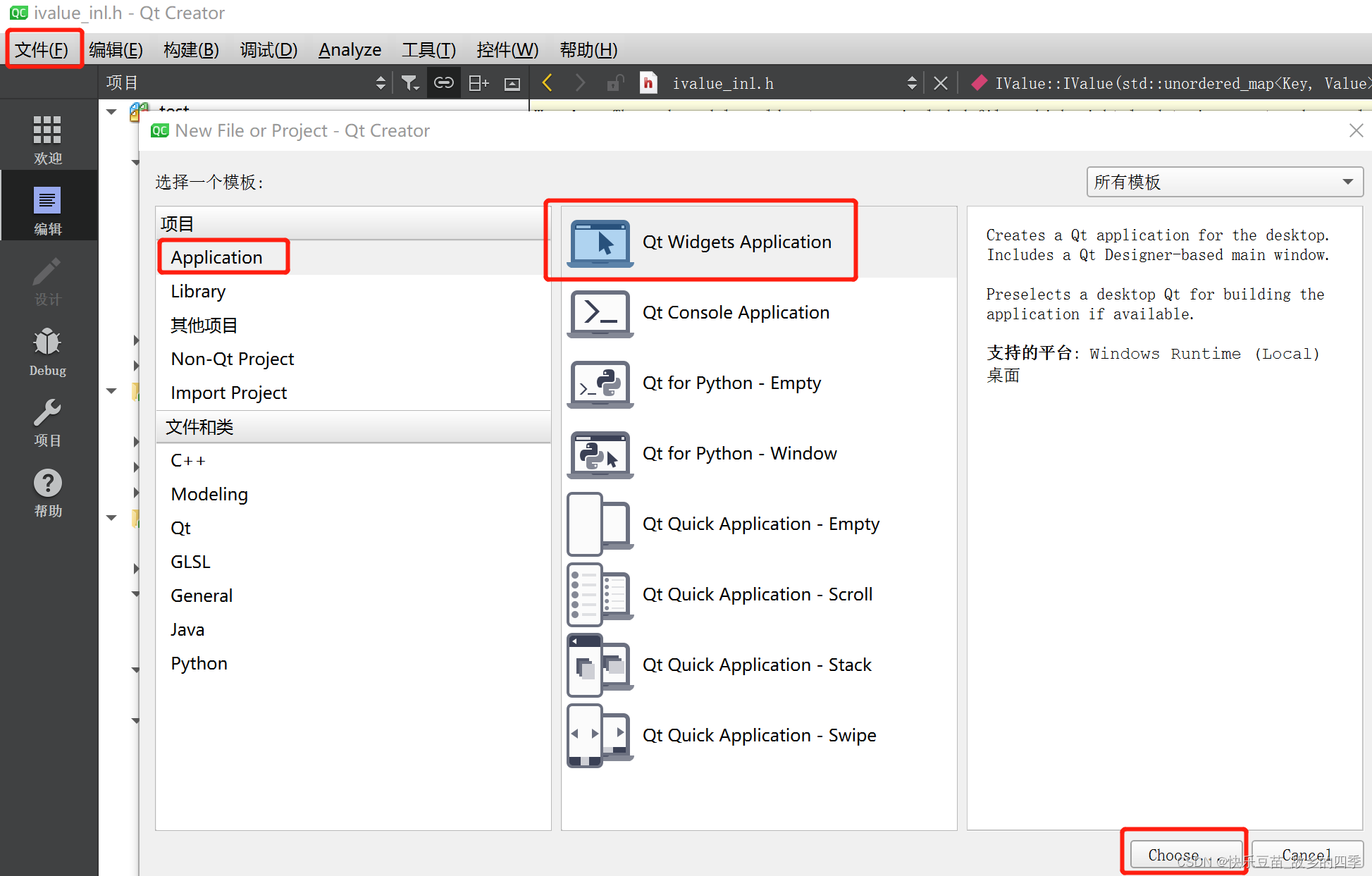Screen dimensions: 1372x876
Task: Click the Choose... button
Action: pyautogui.click(x=1185, y=854)
